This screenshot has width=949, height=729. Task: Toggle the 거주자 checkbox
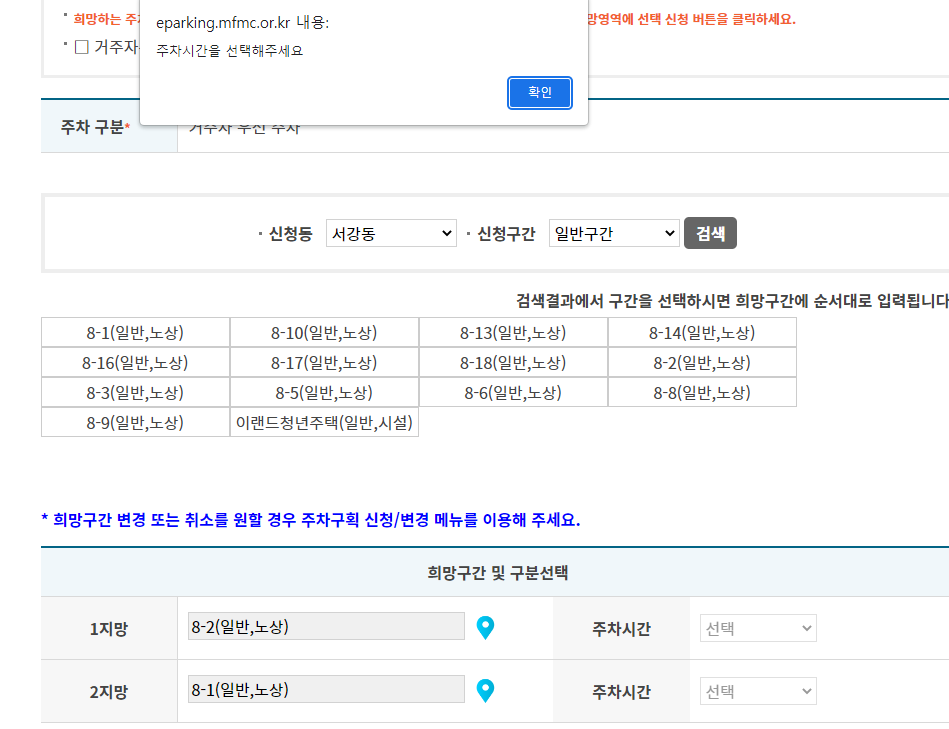[x=82, y=47]
